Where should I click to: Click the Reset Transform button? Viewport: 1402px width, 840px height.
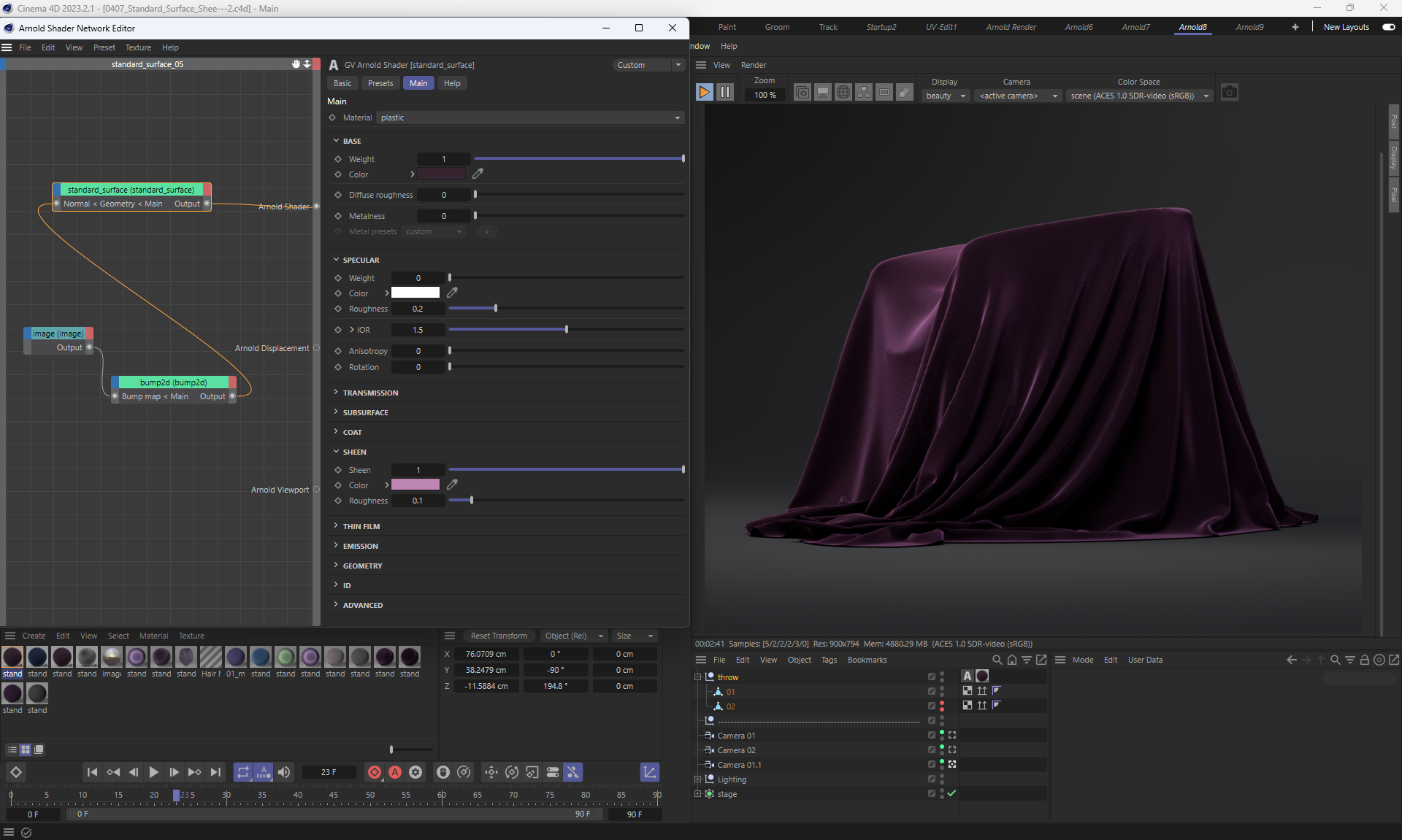[x=499, y=636]
